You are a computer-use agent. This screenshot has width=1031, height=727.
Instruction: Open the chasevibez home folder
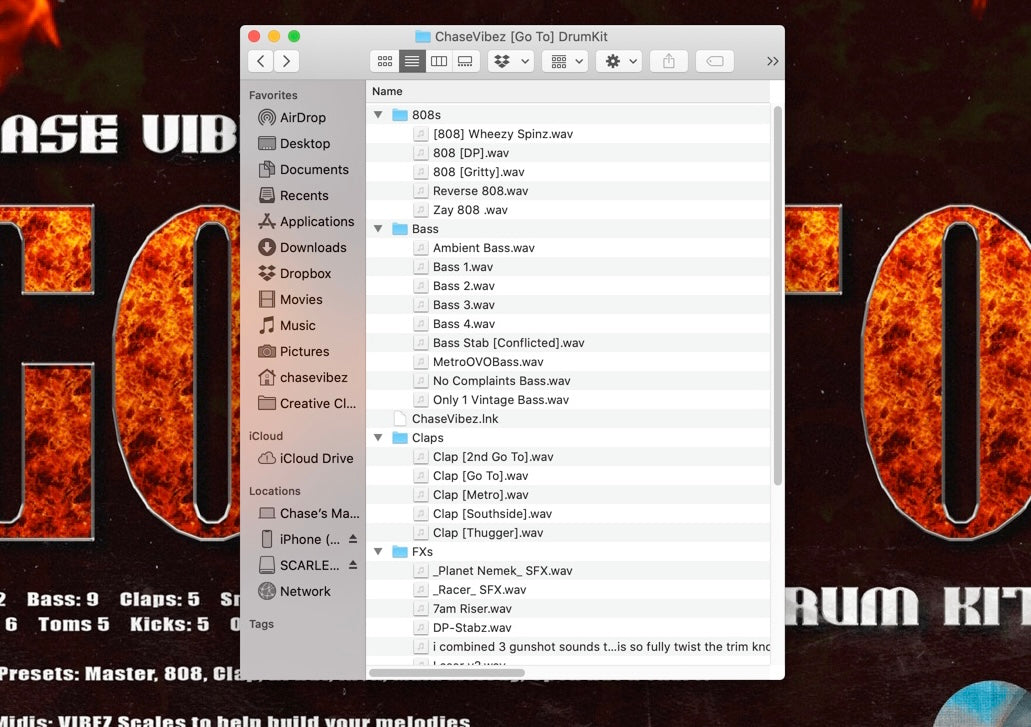[x=302, y=377]
